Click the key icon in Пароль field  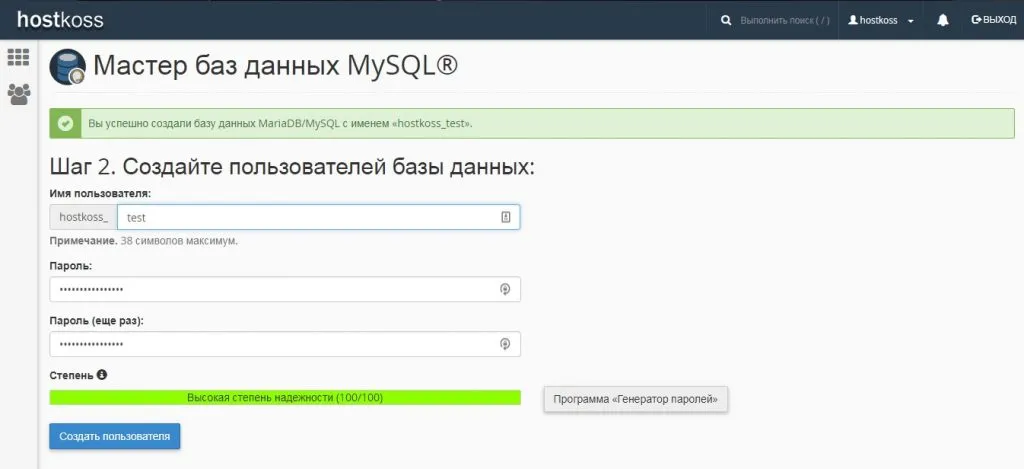pos(505,289)
